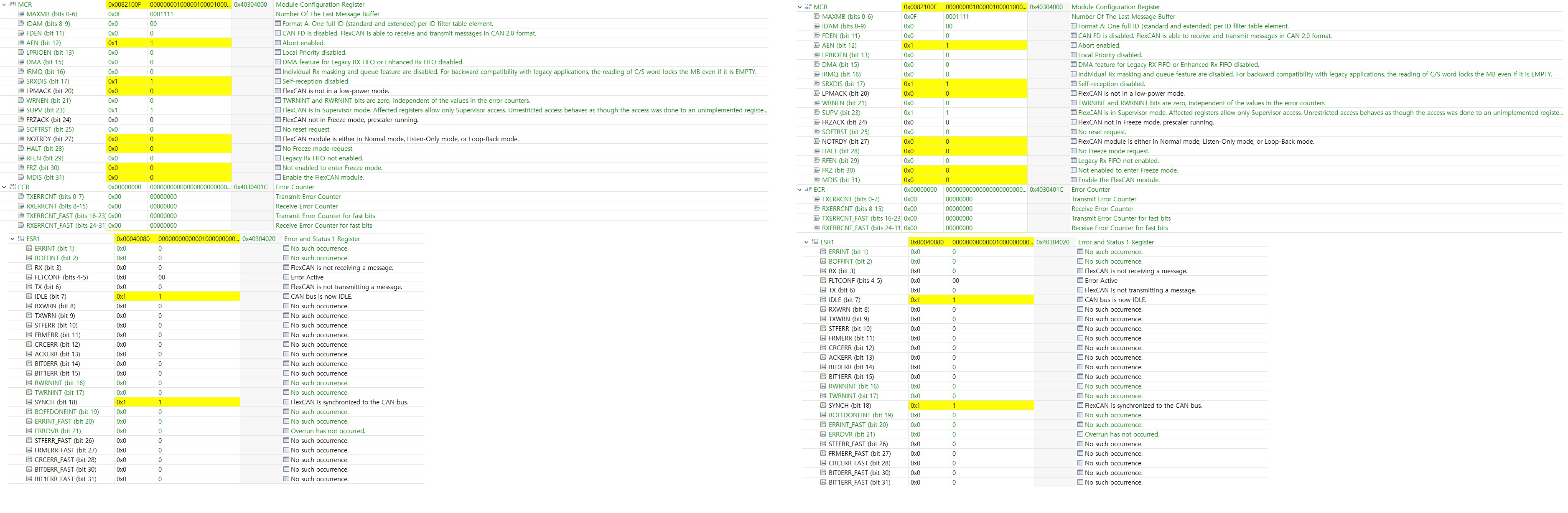Click ESR1 value 0x00040080 in right panel
This screenshot has width=1568, height=513.
click(x=927, y=242)
